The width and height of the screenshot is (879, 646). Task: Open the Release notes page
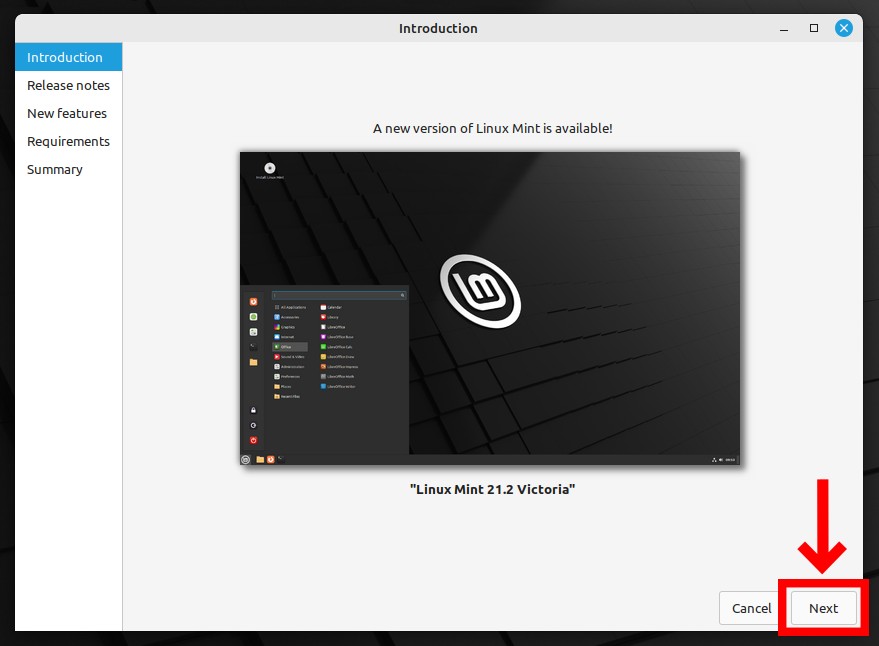(68, 85)
